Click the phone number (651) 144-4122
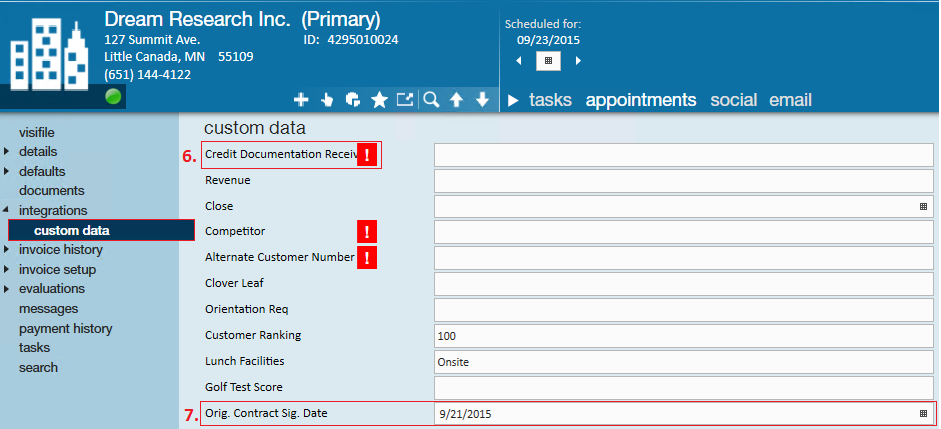Image resolution: width=941 pixels, height=429 pixels. click(x=148, y=75)
